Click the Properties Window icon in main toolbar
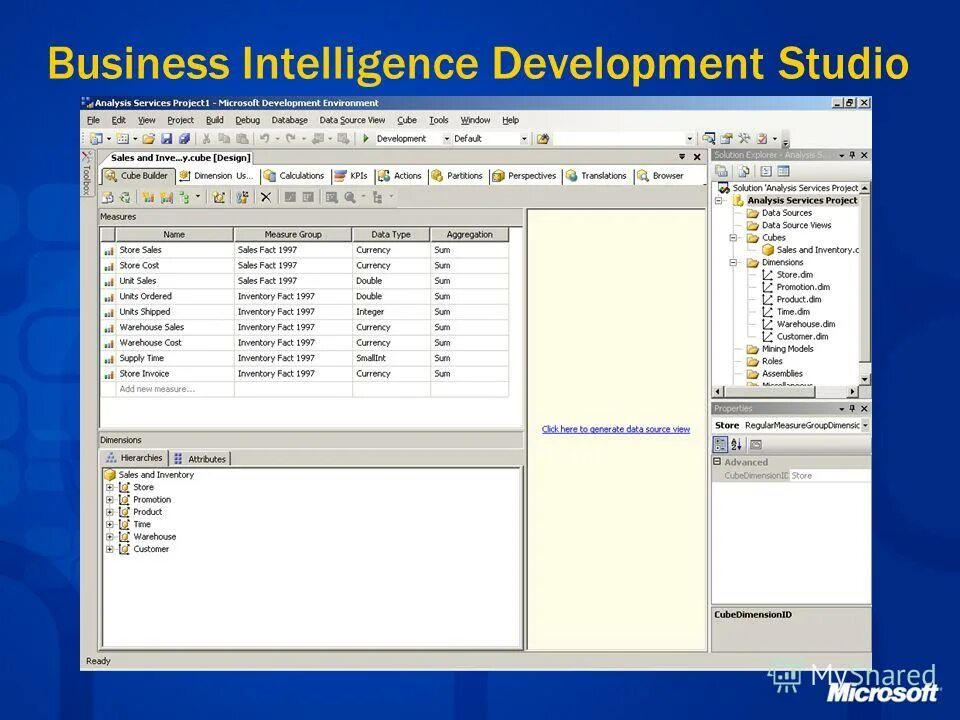Image resolution: width=960 pixels, height=720 pixels. pos(727,138)
